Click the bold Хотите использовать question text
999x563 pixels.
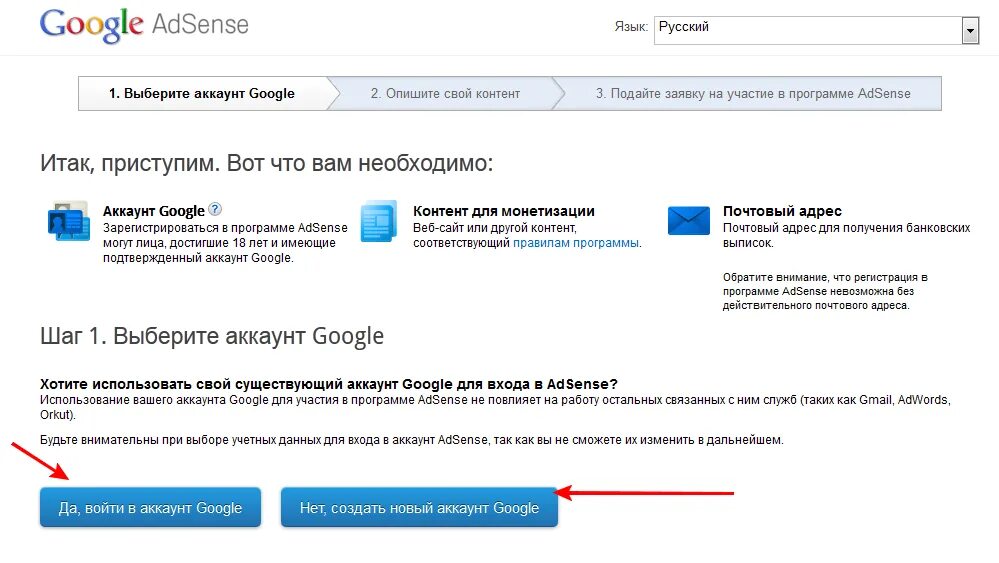(x=329, y=384)
